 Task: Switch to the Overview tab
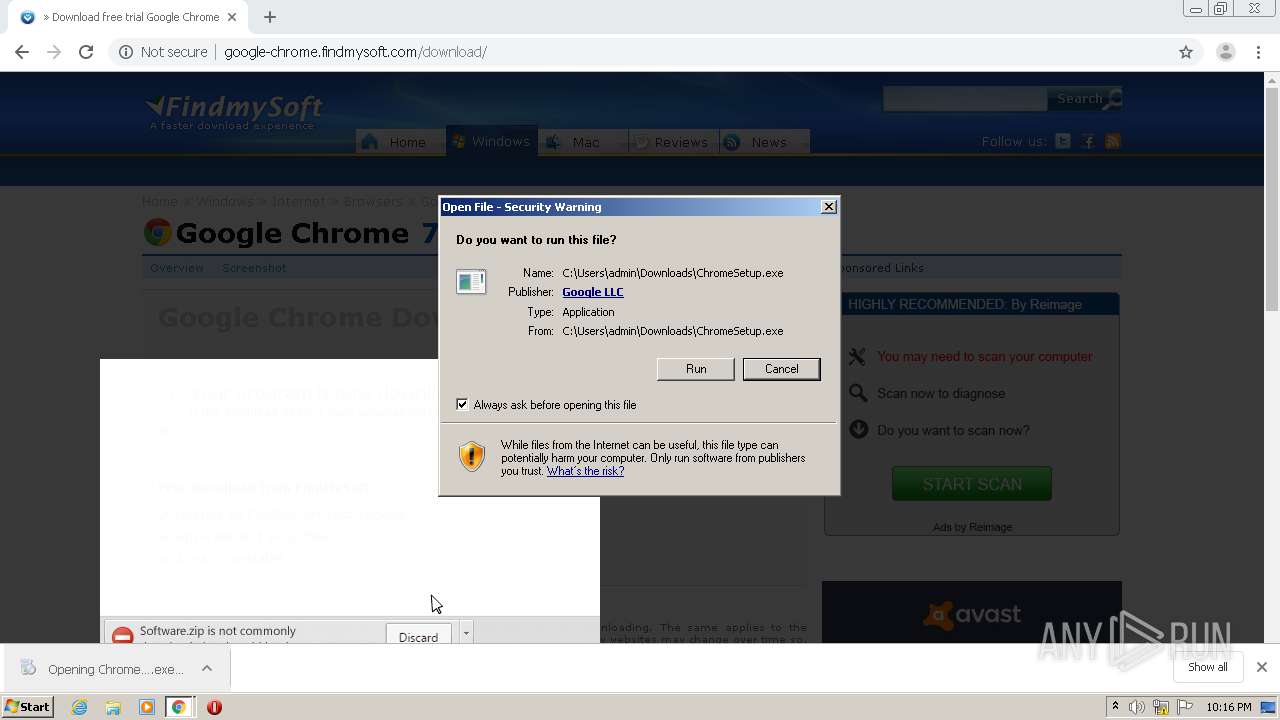tap(177, 268)
